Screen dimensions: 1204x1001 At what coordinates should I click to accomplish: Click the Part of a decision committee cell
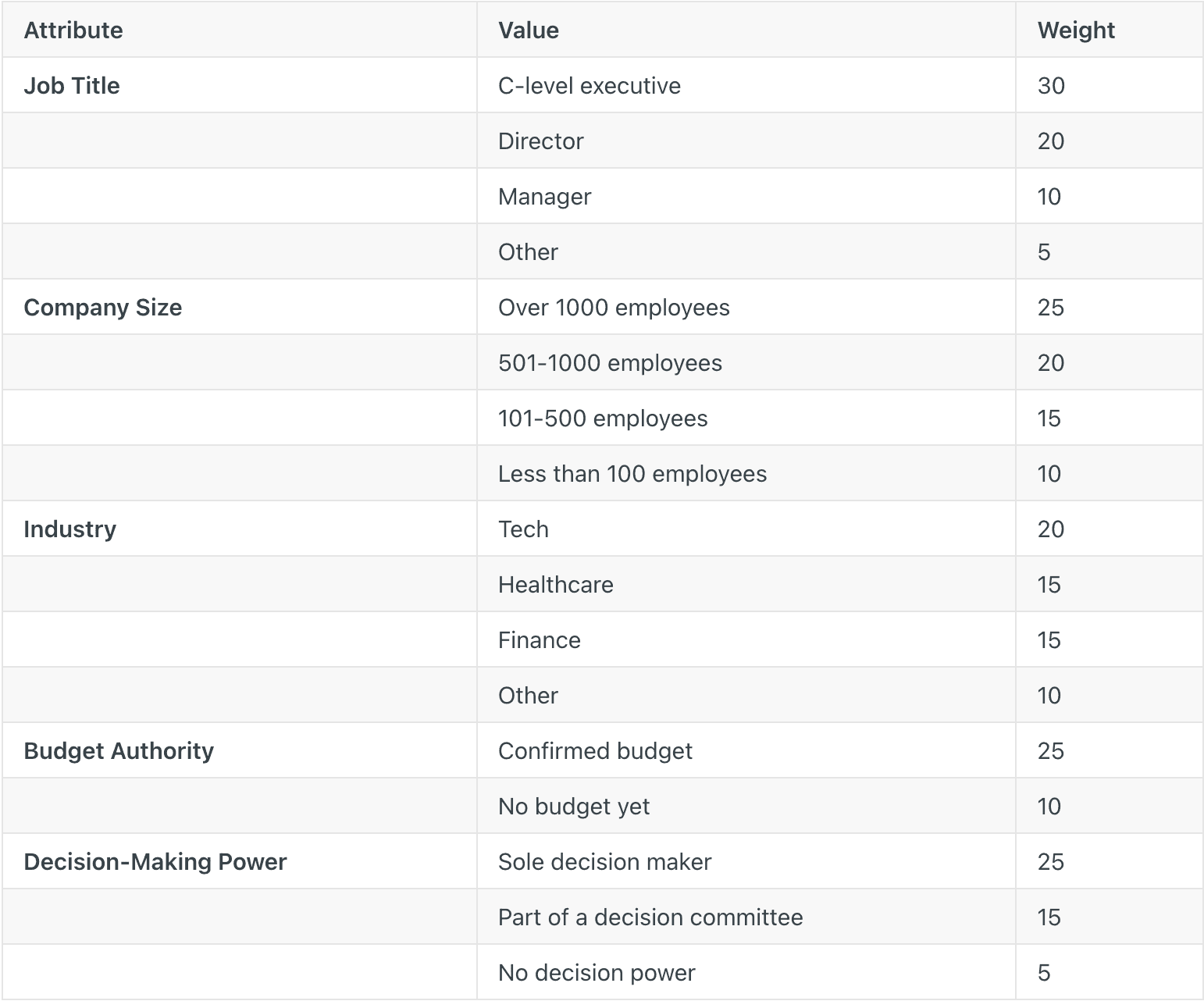[x=650, y=917]
